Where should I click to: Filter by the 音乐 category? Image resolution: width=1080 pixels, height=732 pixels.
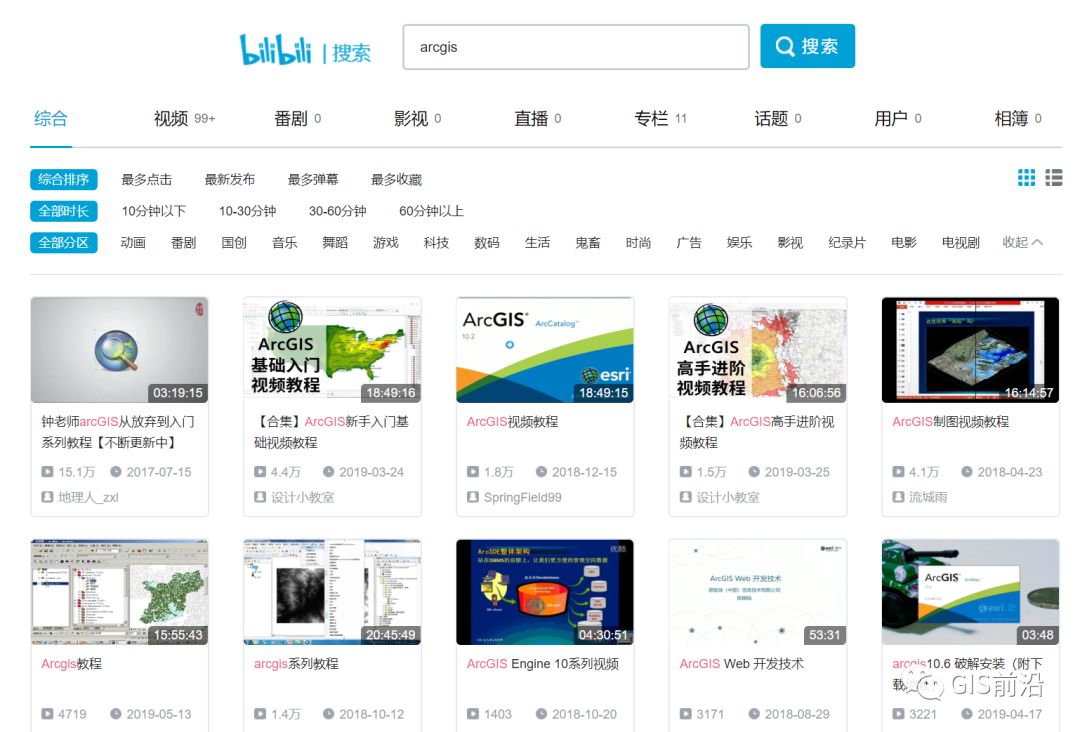(284, 242)
